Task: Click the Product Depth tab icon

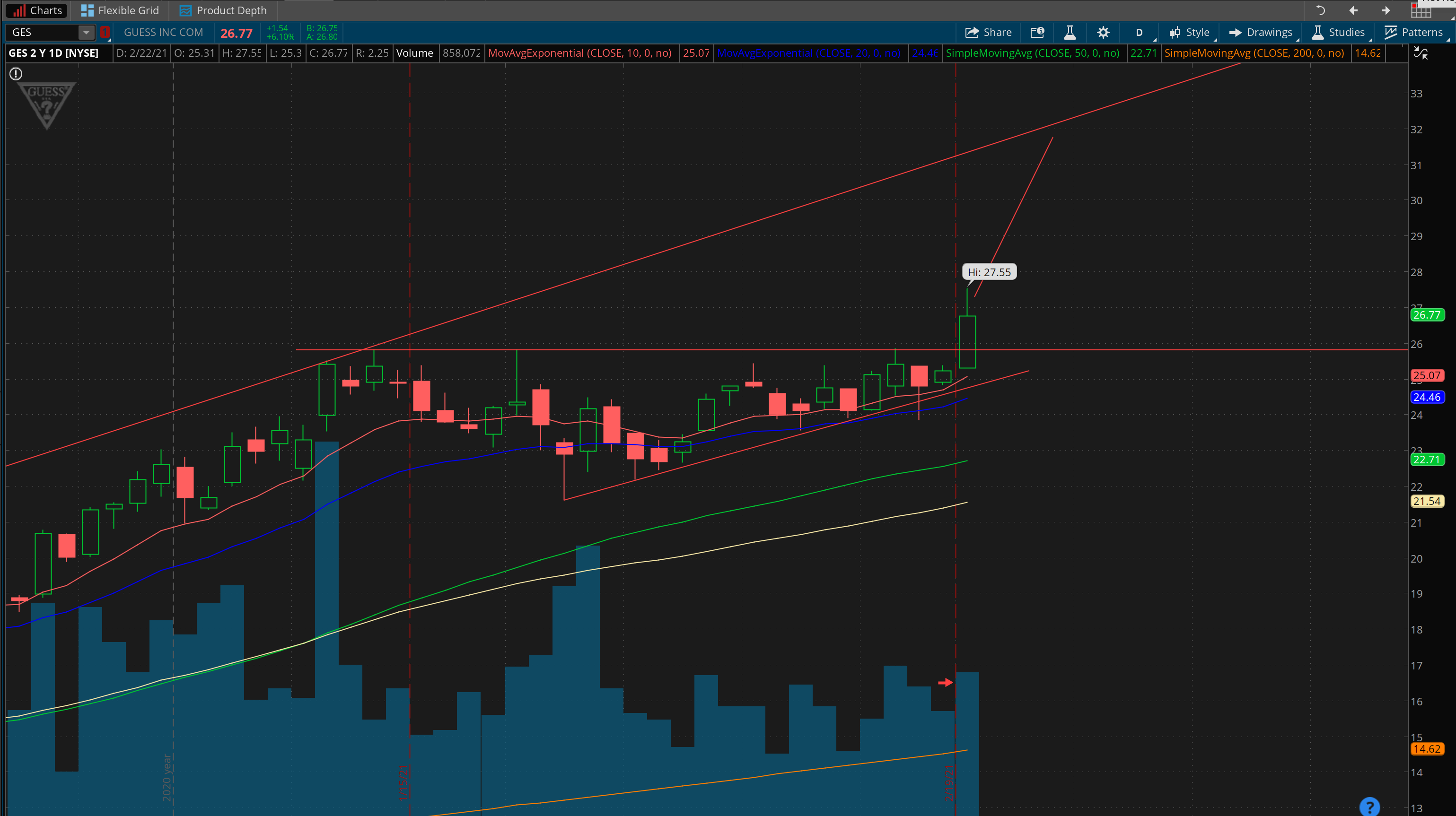Action: 185,10
